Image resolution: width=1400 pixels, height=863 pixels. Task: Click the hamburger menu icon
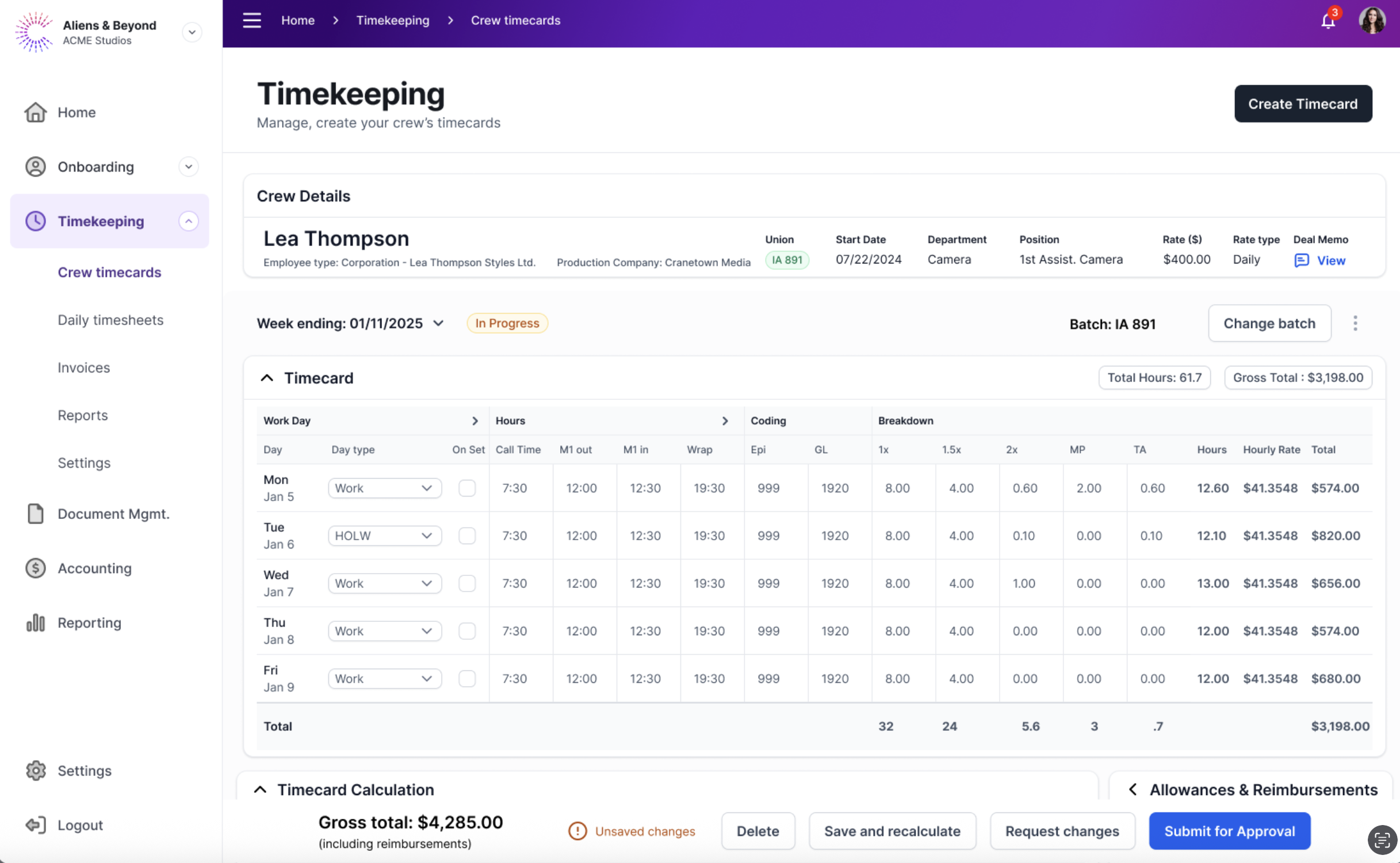(251, 20)
